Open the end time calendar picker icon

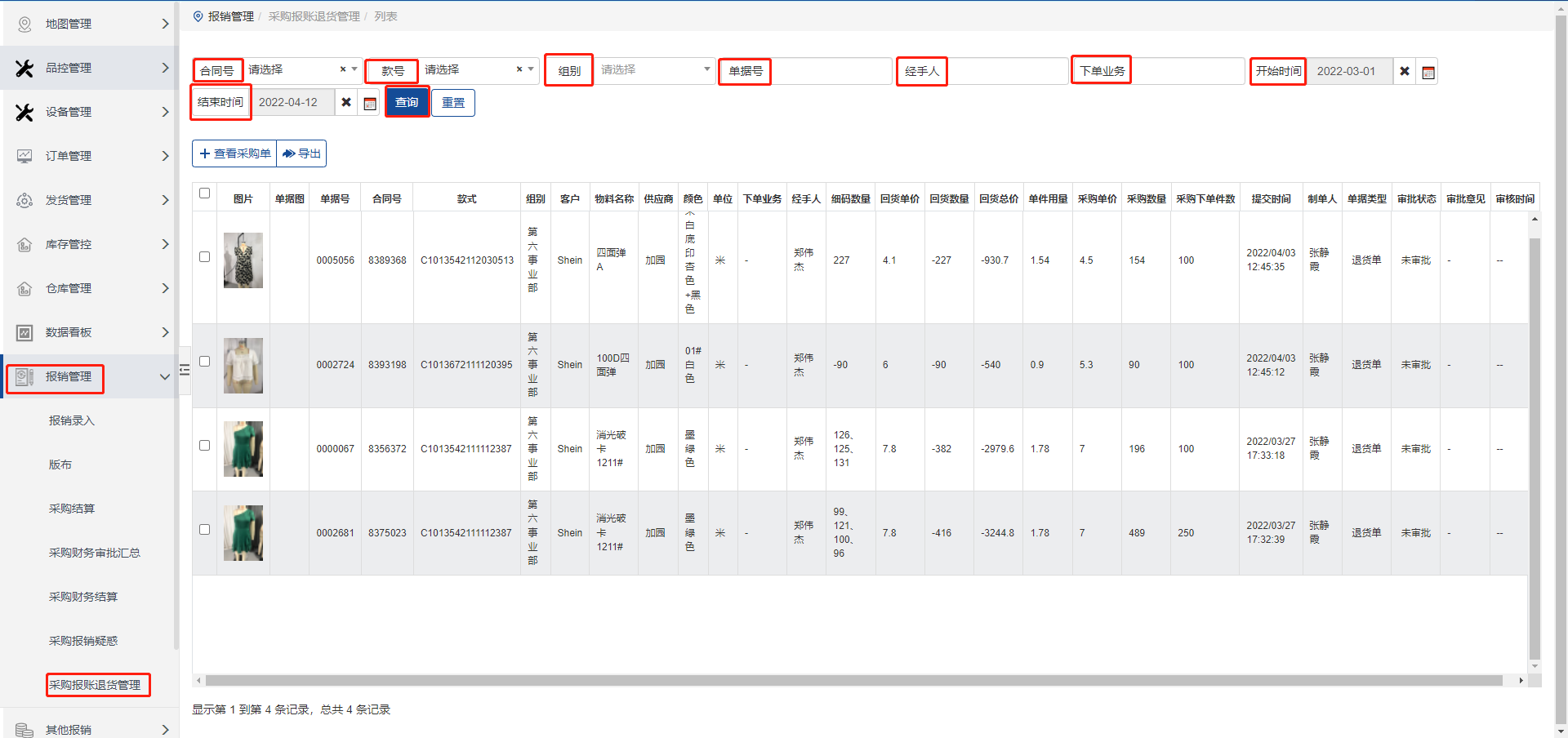(x=370, y=103)
